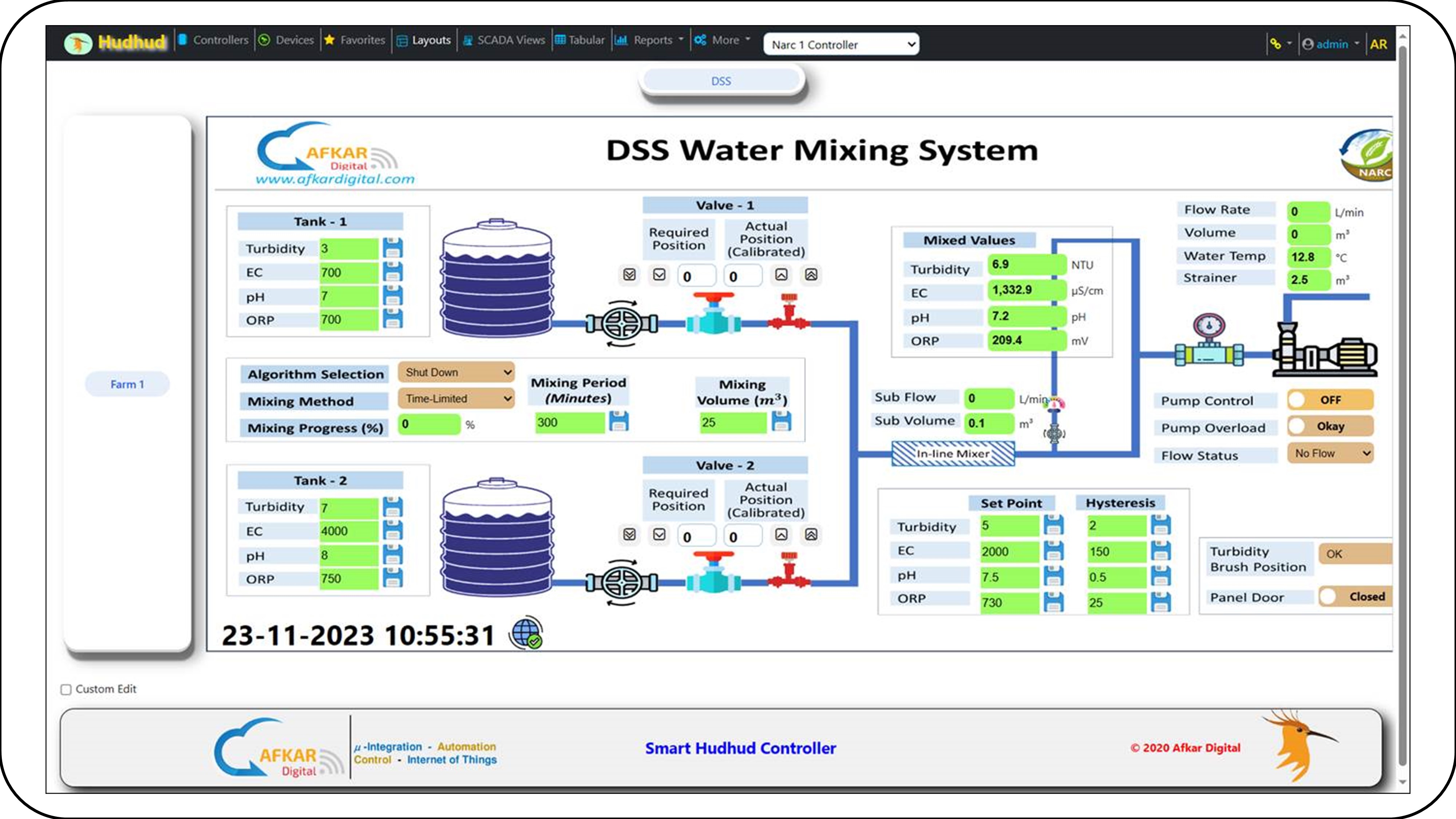Click Valve-2 double-up arrow icon

(x=811, y=535)
